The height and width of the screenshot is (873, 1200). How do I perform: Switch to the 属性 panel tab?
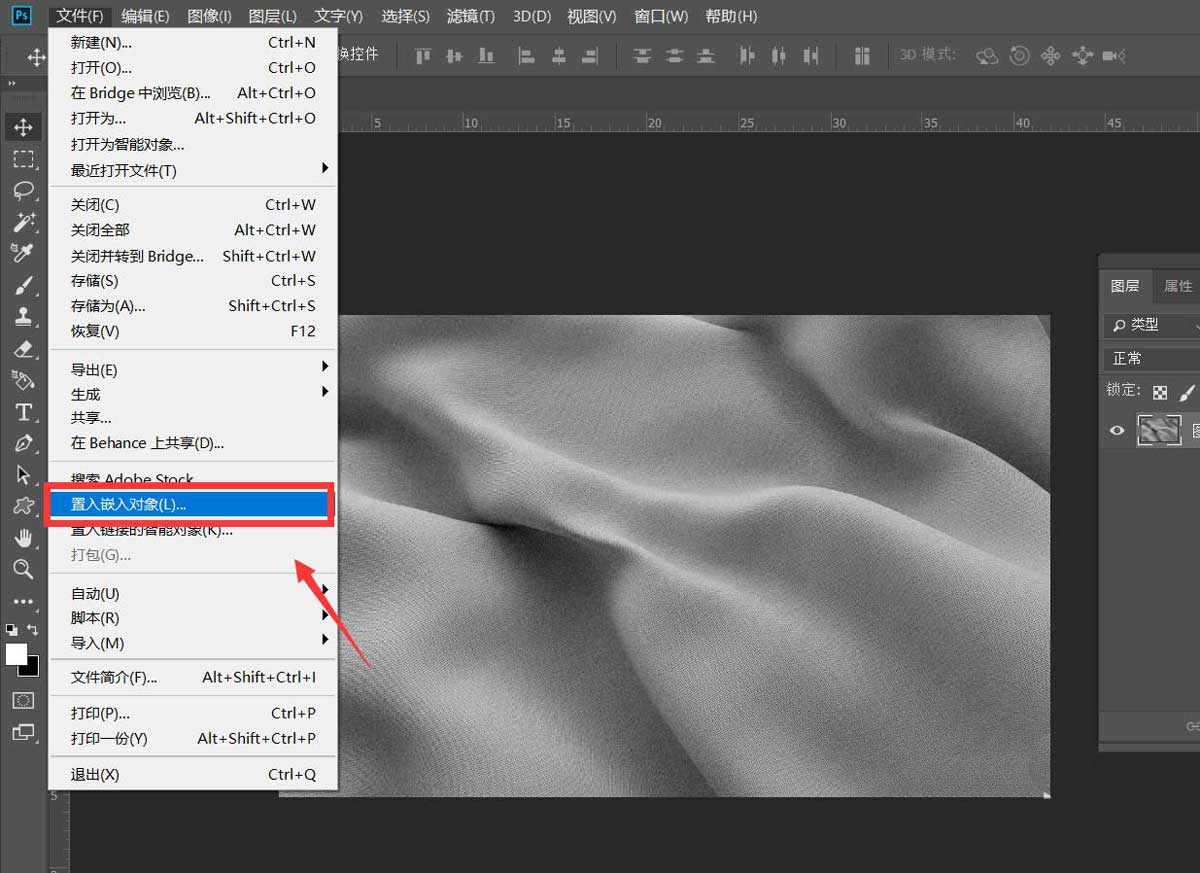(1178, 286)
